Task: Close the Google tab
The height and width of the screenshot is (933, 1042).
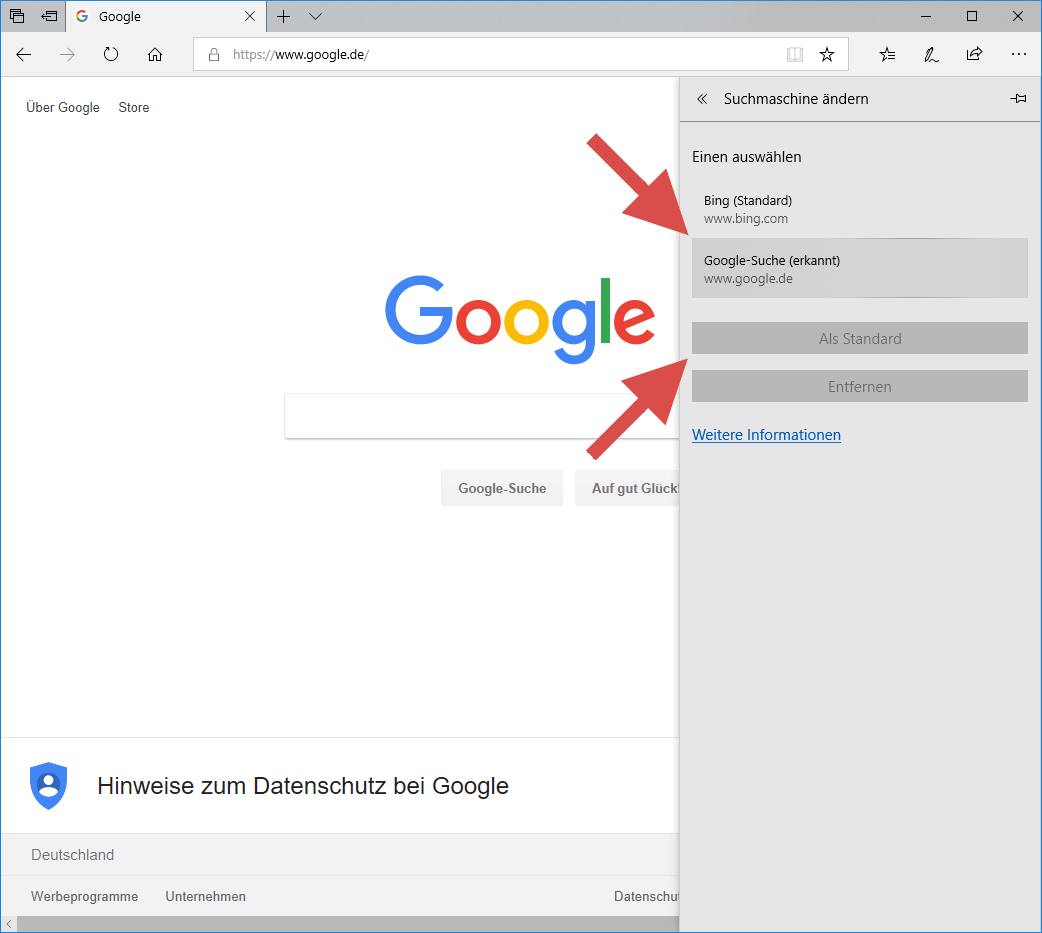Action: 250,16
